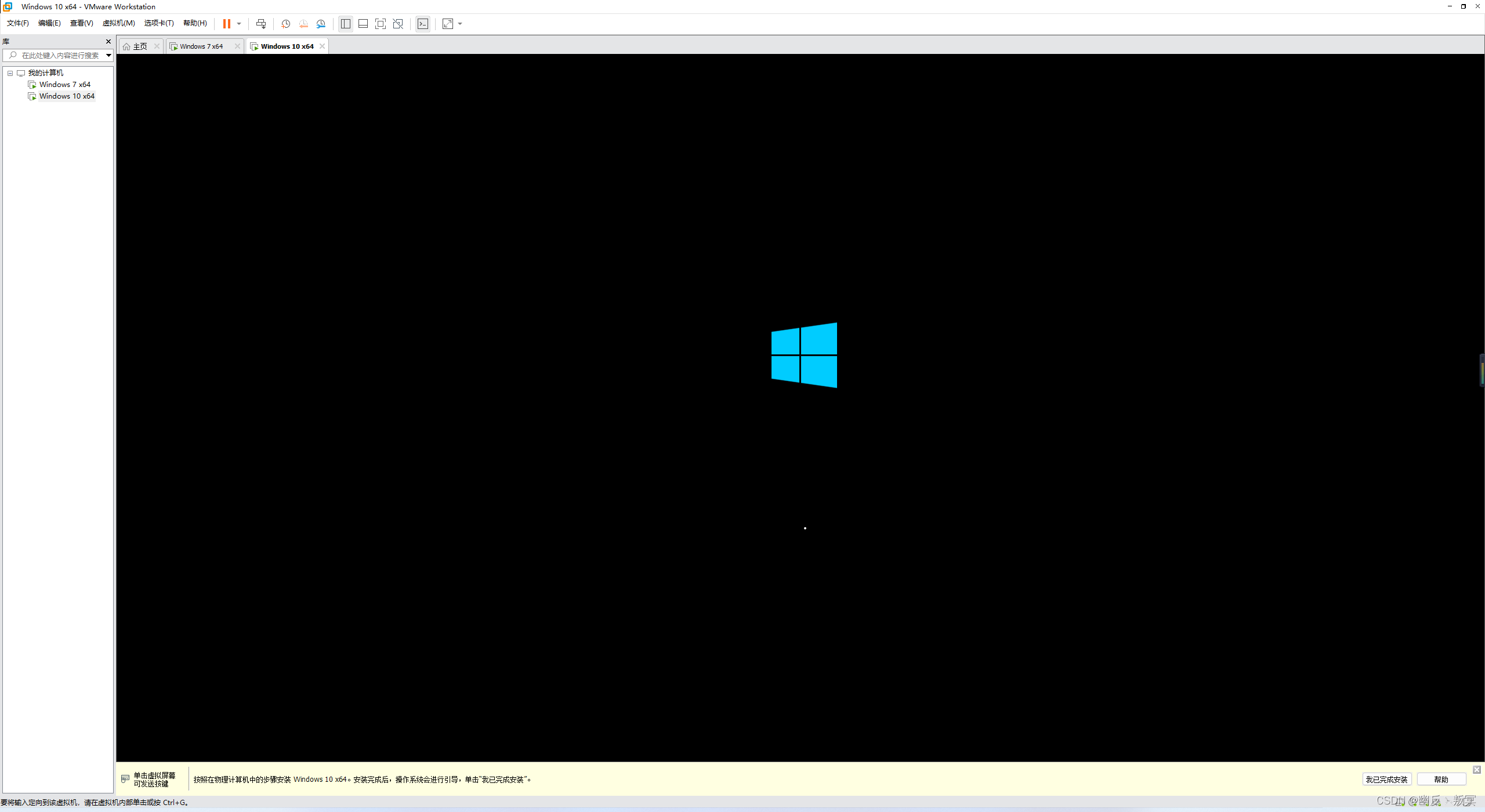Open power options dropdown next to pause

239,24
